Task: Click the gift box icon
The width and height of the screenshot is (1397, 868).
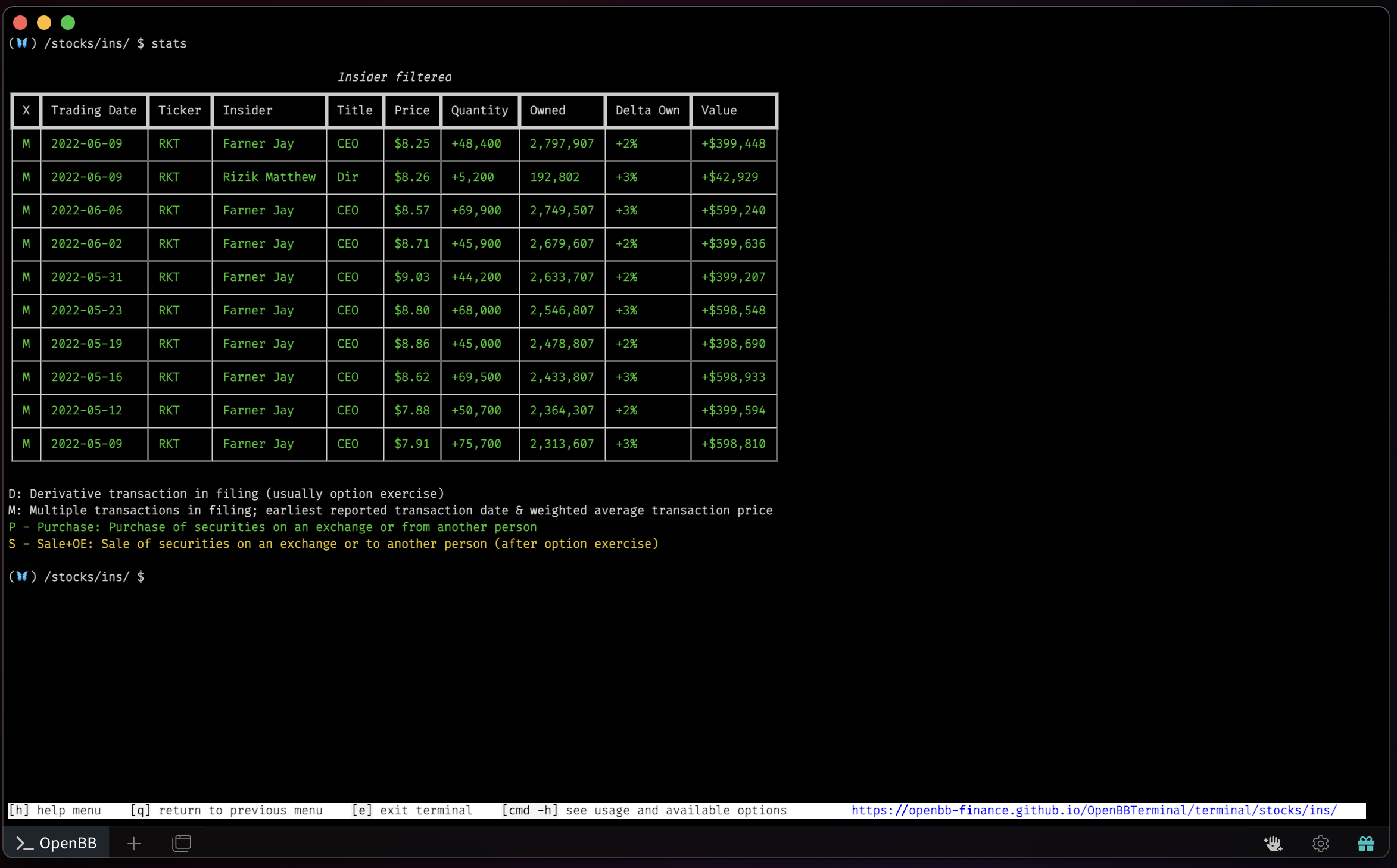Action: click(1365, 843)
